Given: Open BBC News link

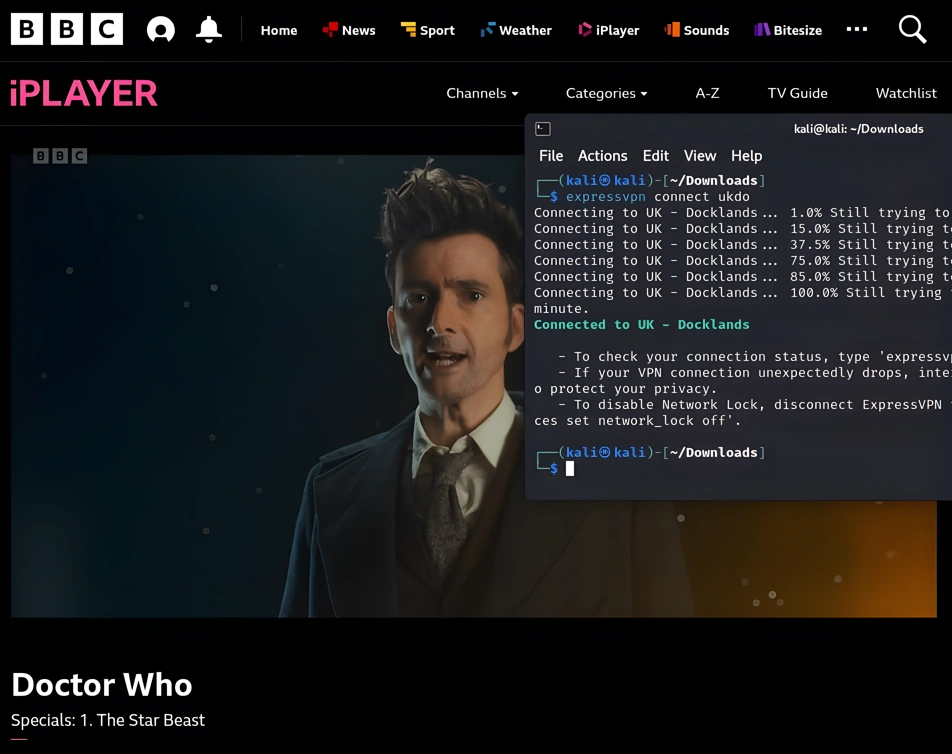Looking at the screenshot, I should pos(349,30).
